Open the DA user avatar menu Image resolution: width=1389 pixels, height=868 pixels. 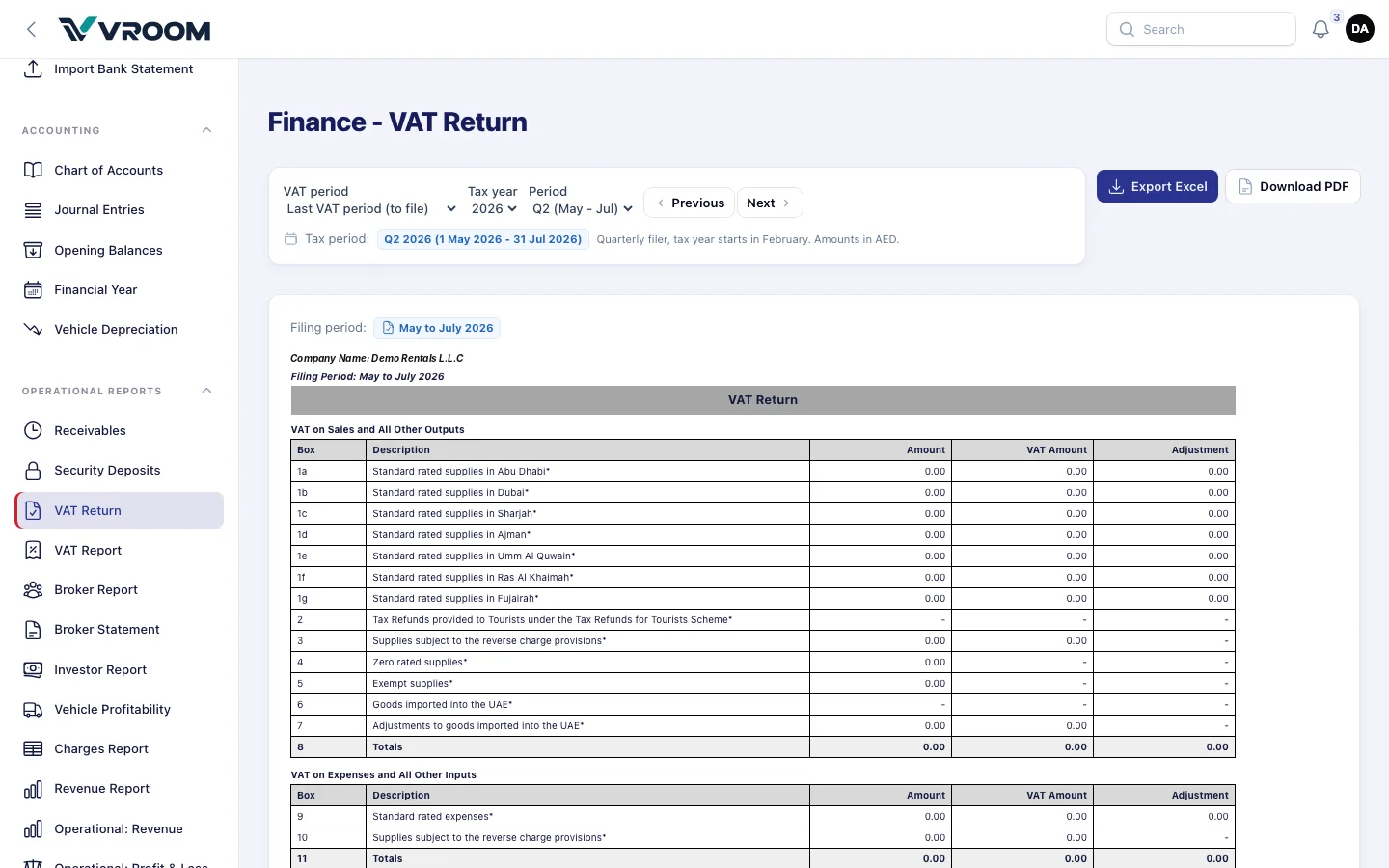point(1360,29)
